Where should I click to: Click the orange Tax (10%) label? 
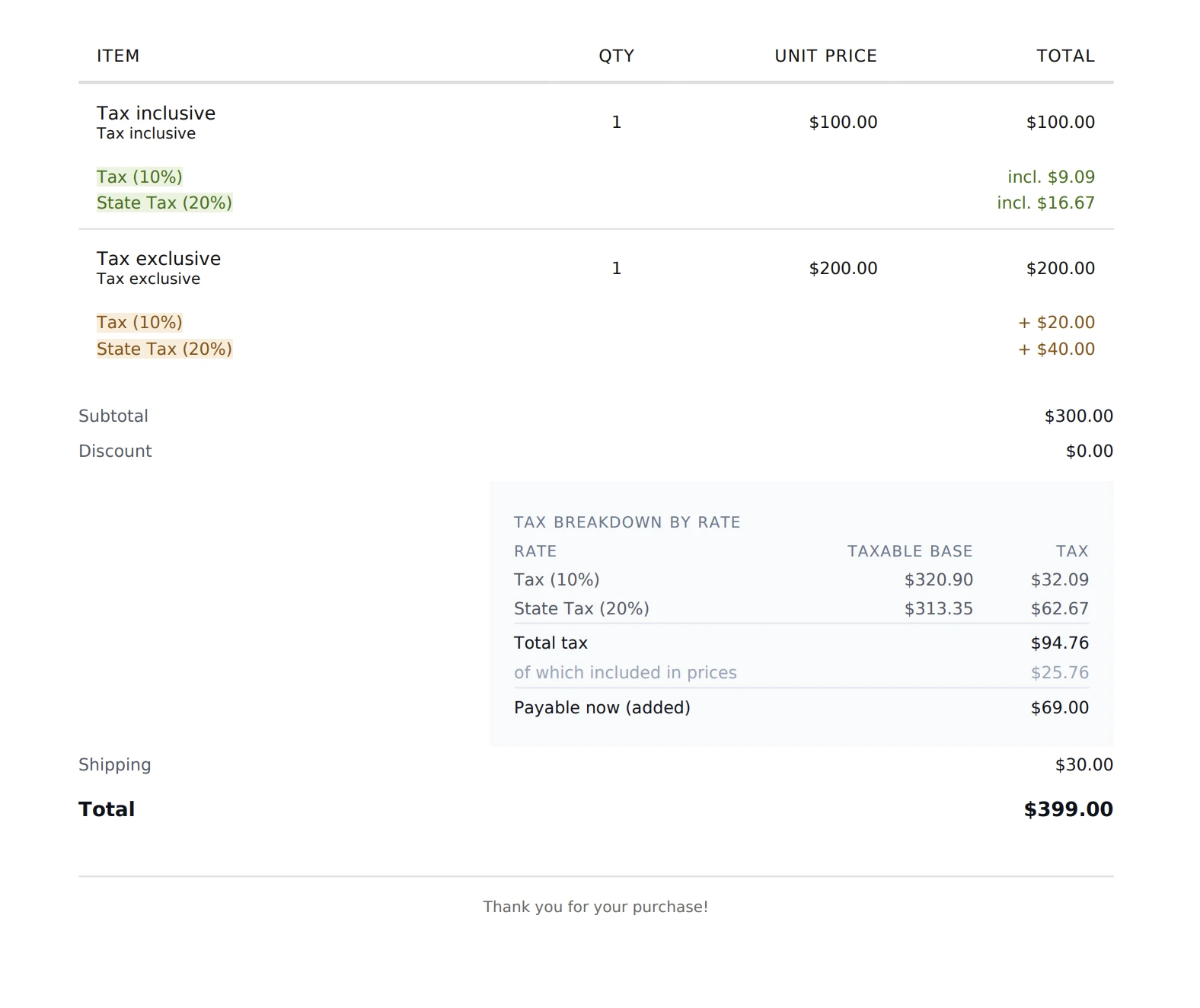pos(139,322)
